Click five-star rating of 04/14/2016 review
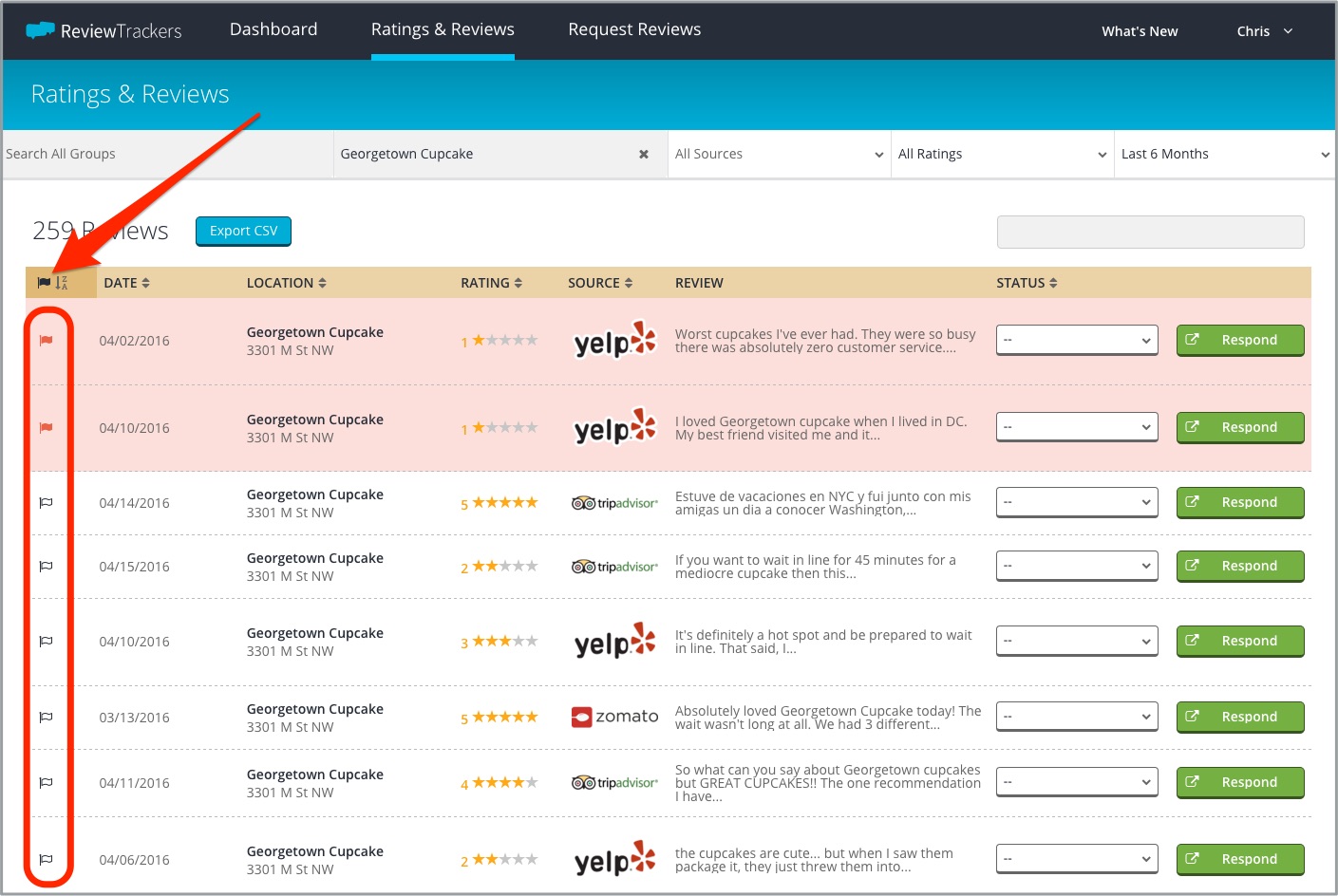1338x896 pixels. coord(499,503)
